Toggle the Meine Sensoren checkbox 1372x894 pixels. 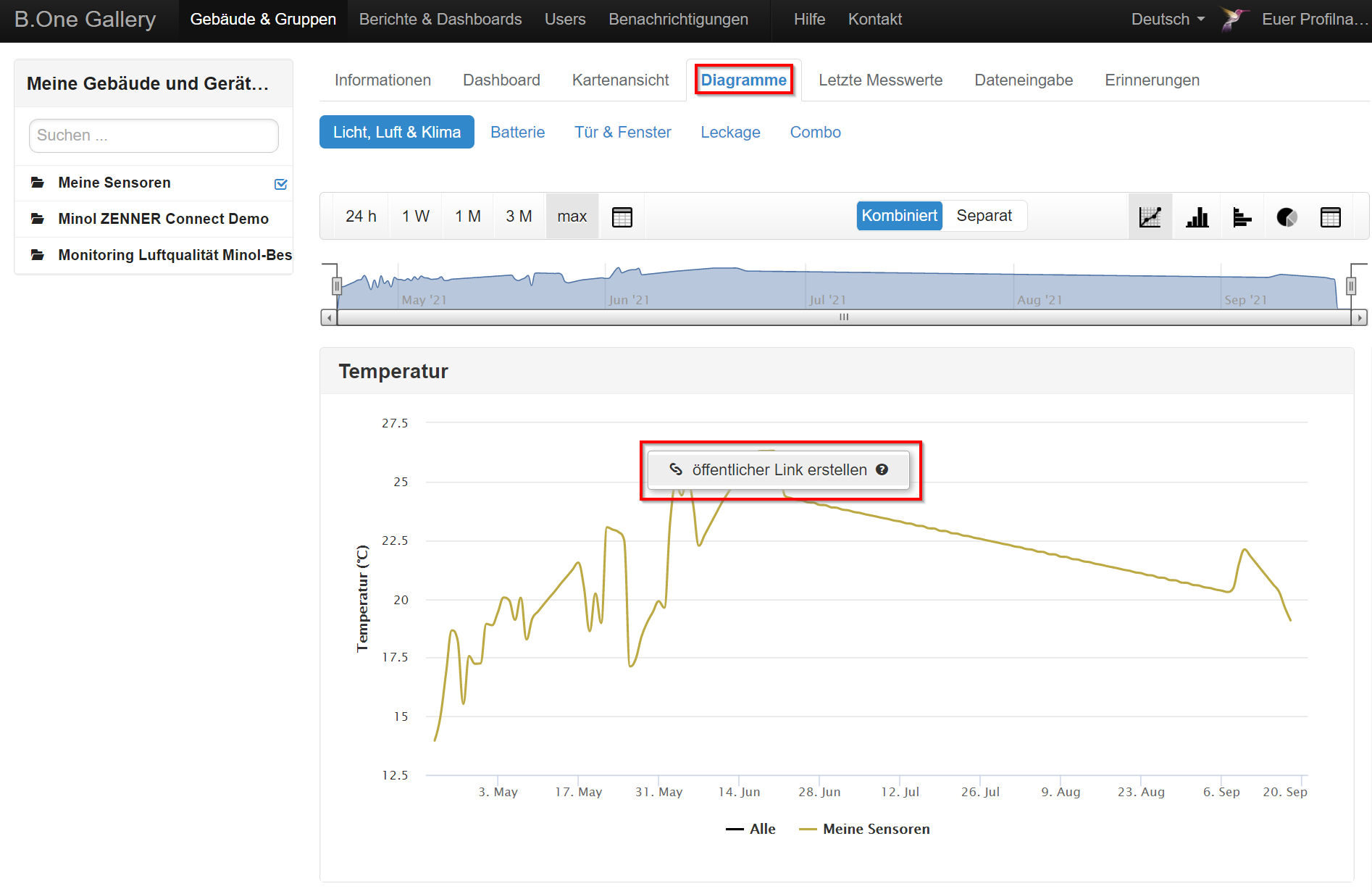pyautogui.click(x=281, y=184)
